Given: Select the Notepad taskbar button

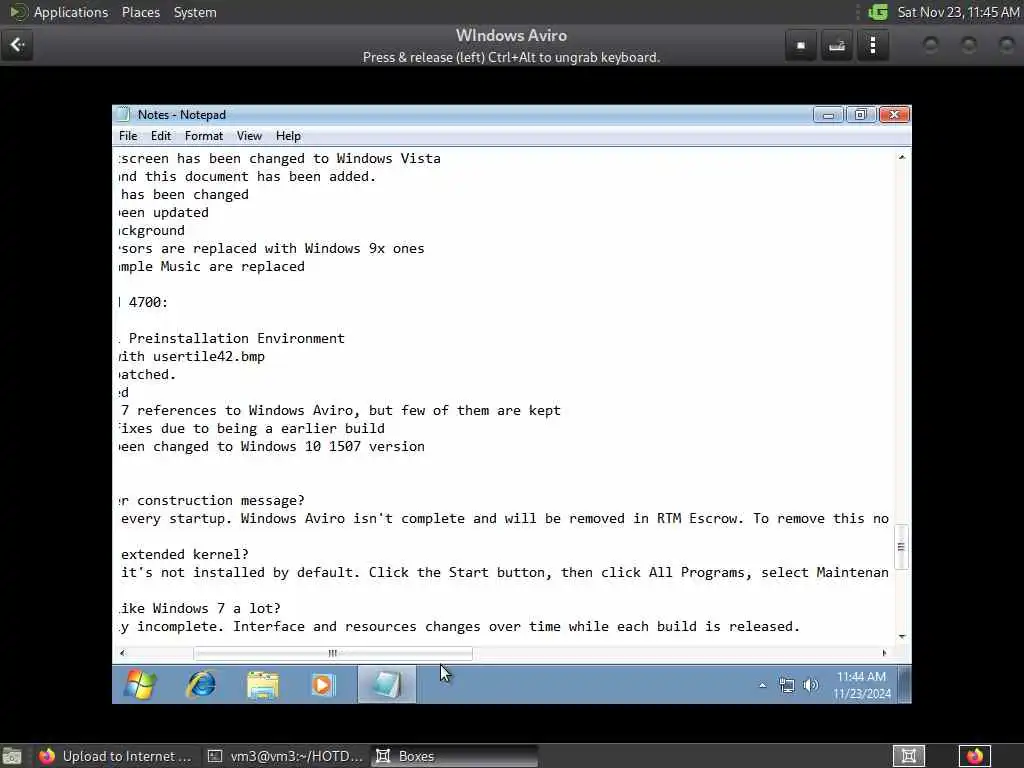Looking at the screenshot, I should click(x=387, y=684).
